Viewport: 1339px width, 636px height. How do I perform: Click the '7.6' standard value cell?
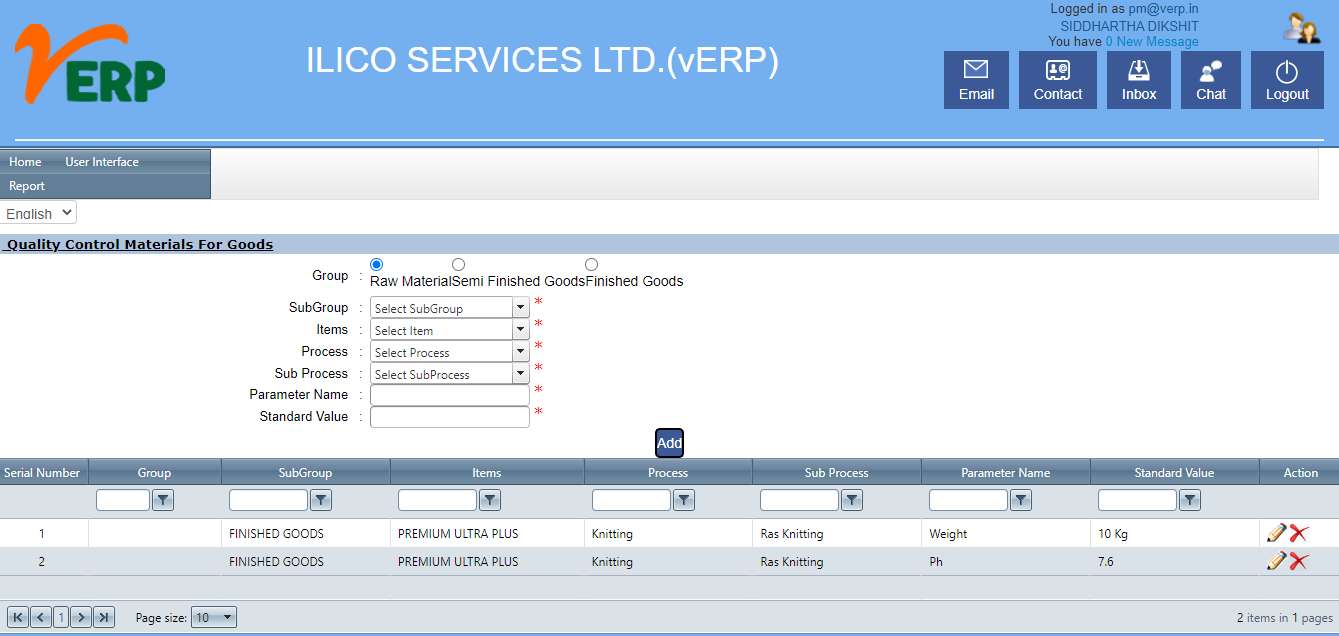[1174, 562]
